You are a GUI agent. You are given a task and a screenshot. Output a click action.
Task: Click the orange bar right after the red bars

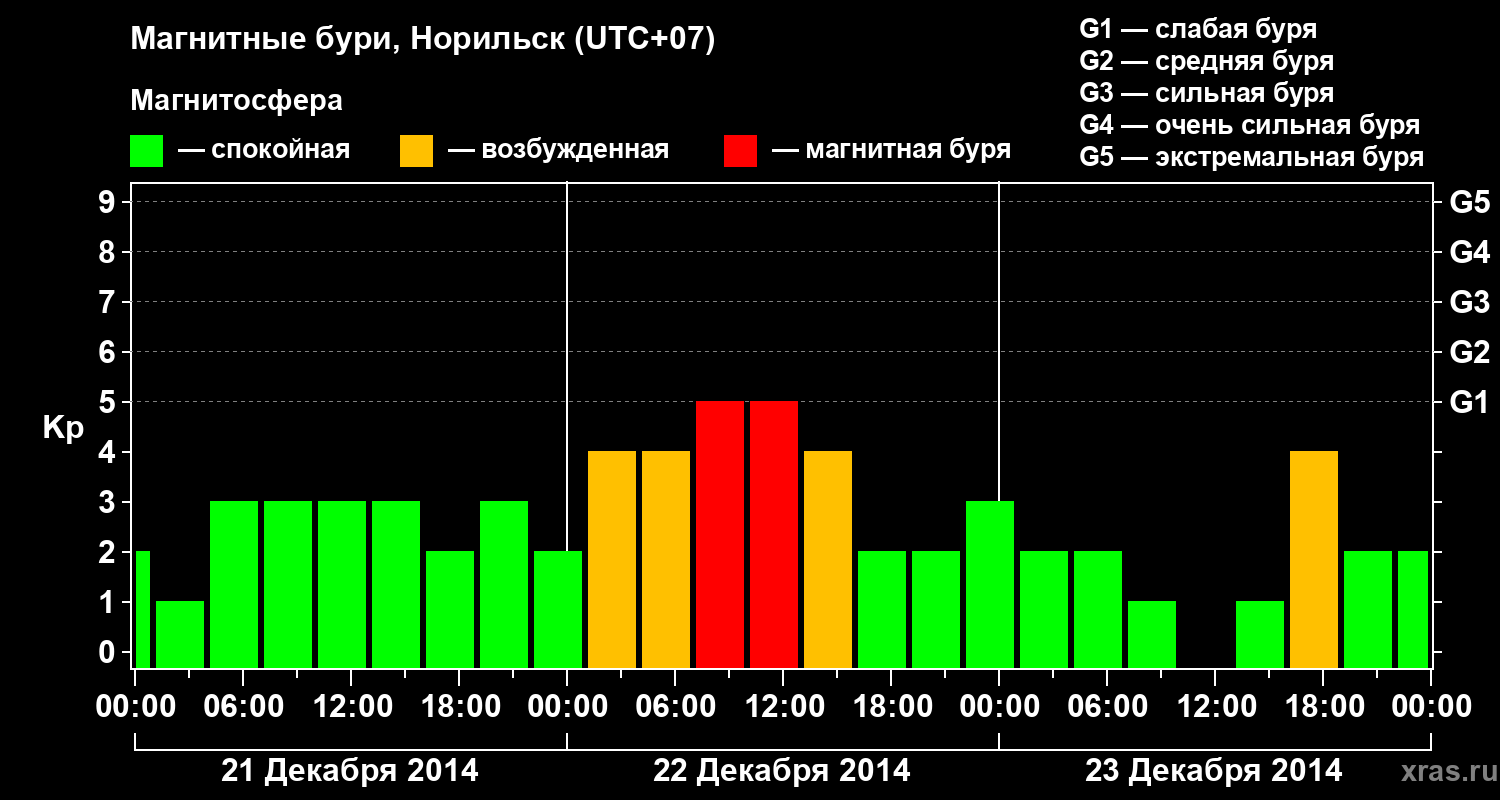coord(828,560)
